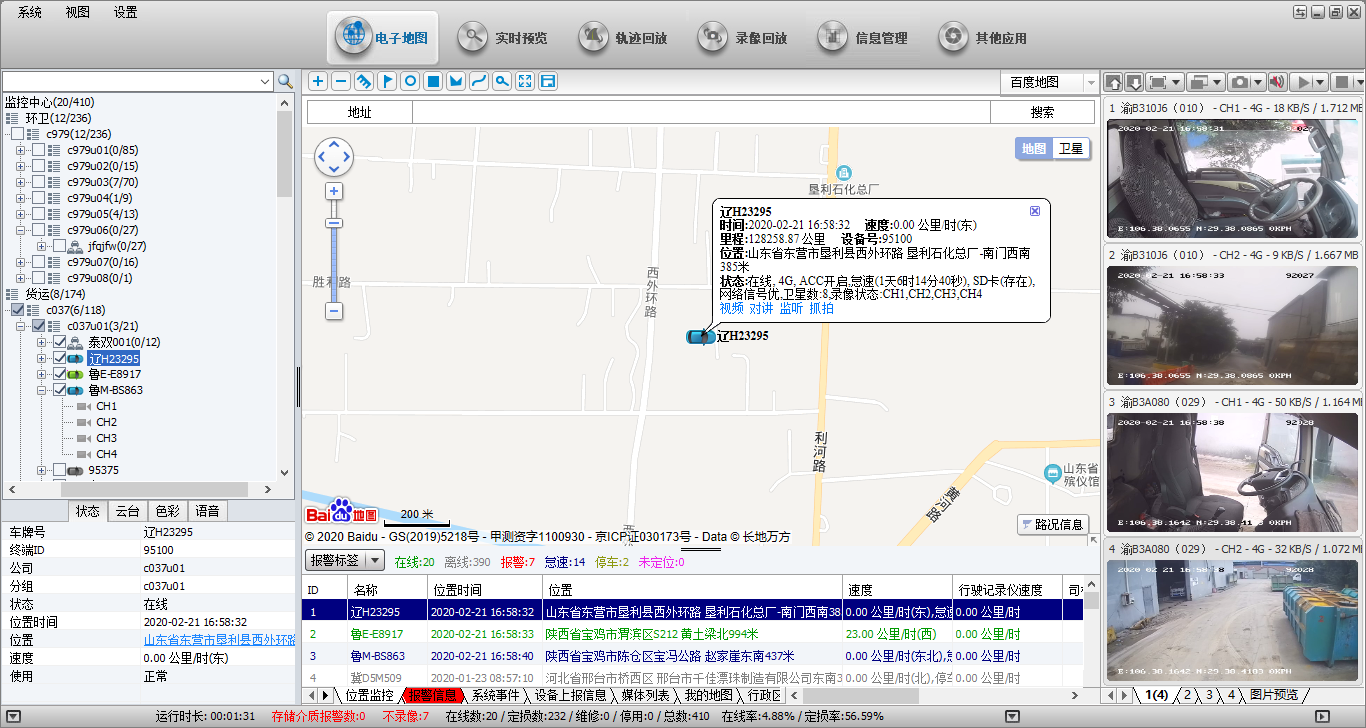Click zoom-out minus on map slider
The height and width of the screenshot is (728, 1366).
pos(334,311)
